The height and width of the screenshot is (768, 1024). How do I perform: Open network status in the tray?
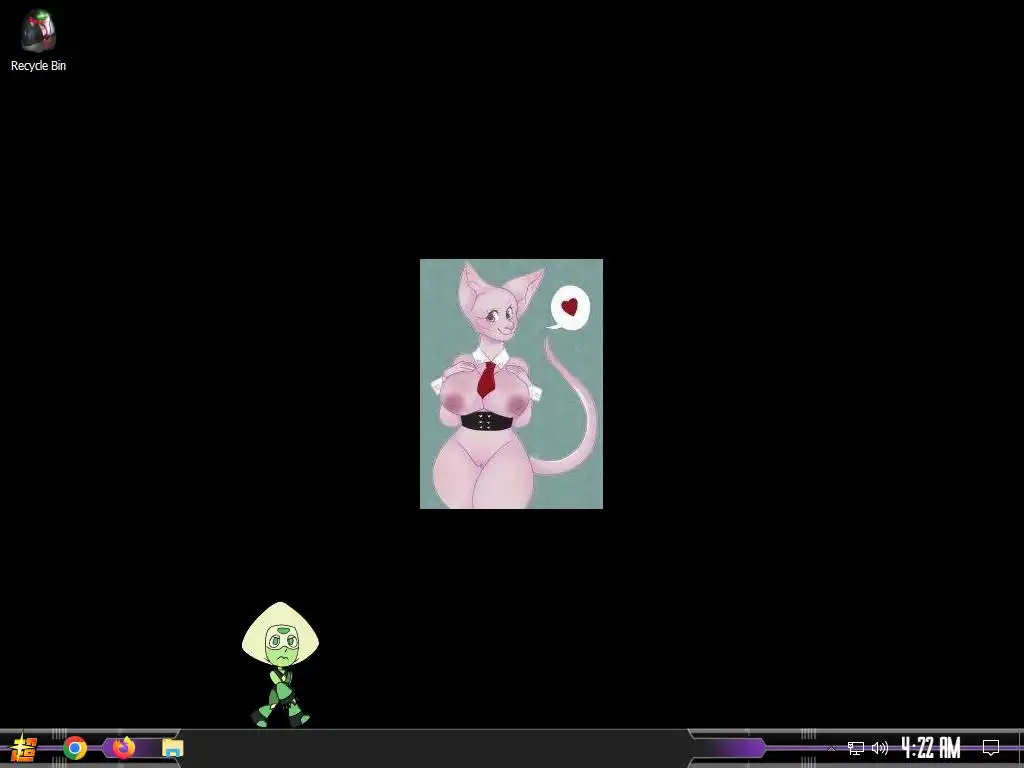pyautogui.click(x=856, y=748)
